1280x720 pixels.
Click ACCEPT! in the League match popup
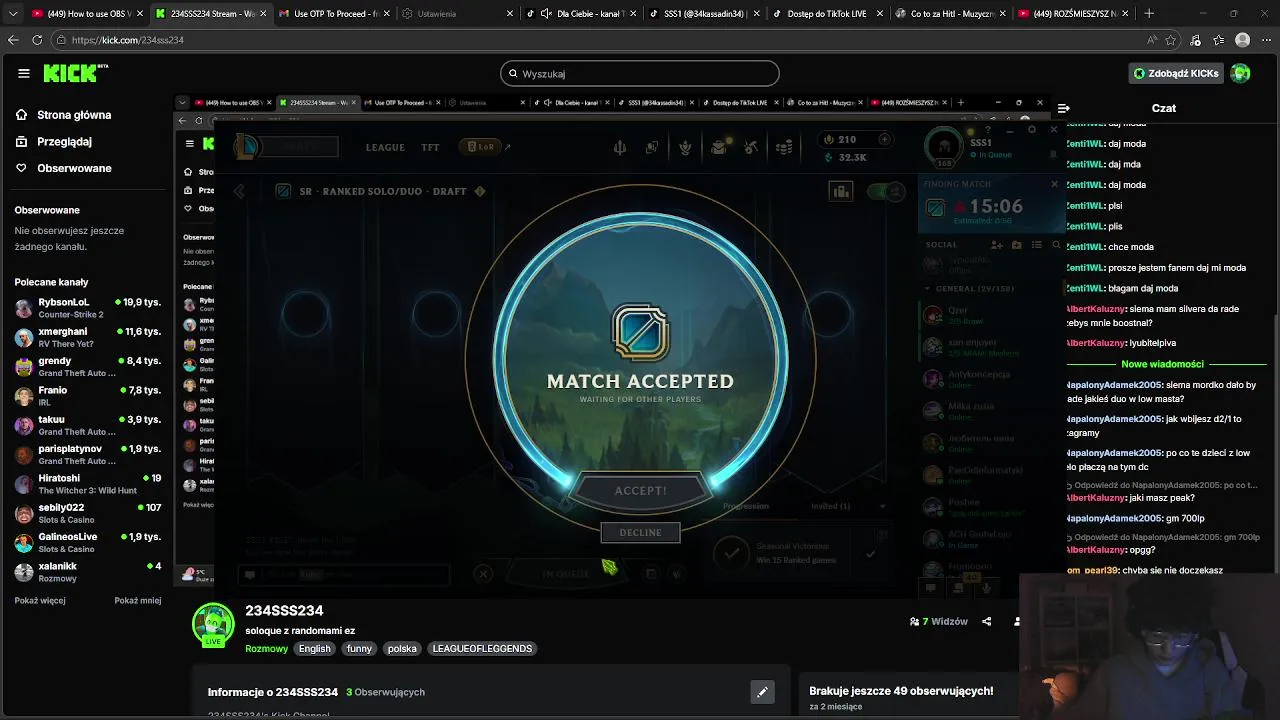pyautogui.click(x=641, y=490)
